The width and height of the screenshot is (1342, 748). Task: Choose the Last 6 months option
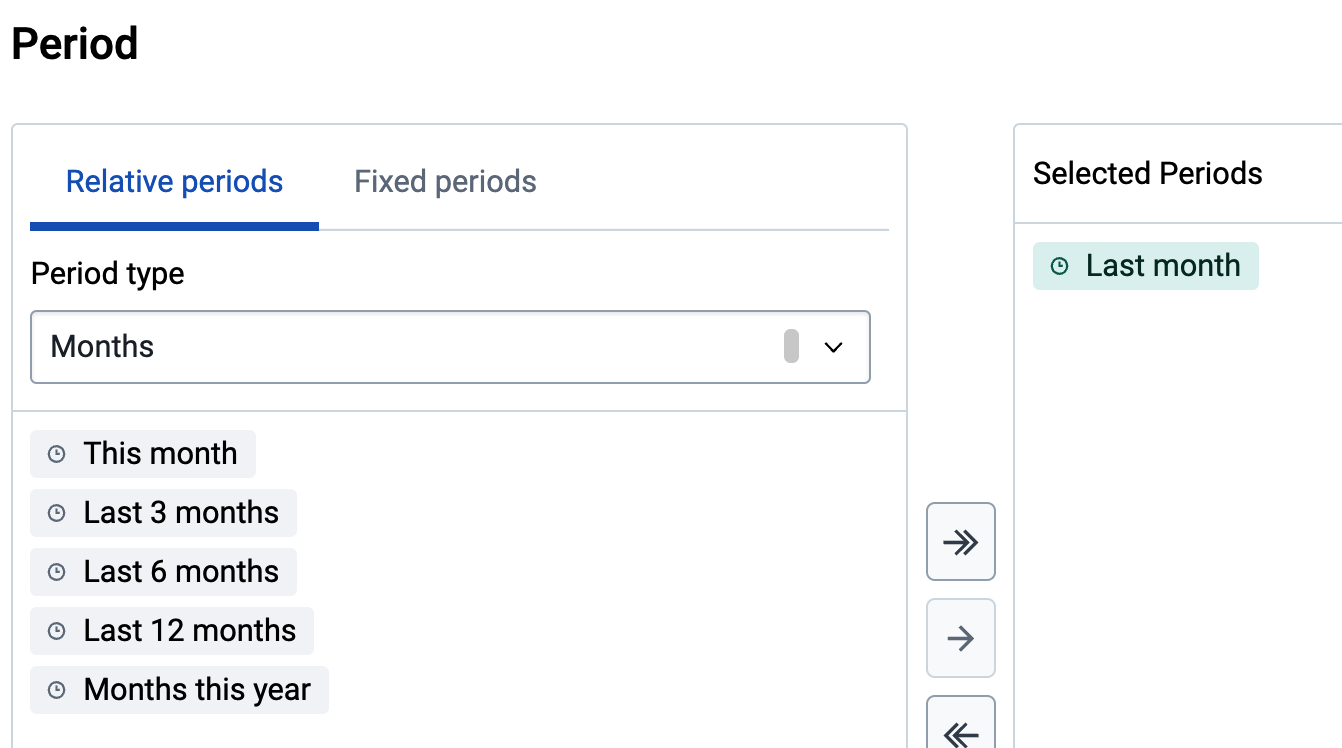coord(163,572)
